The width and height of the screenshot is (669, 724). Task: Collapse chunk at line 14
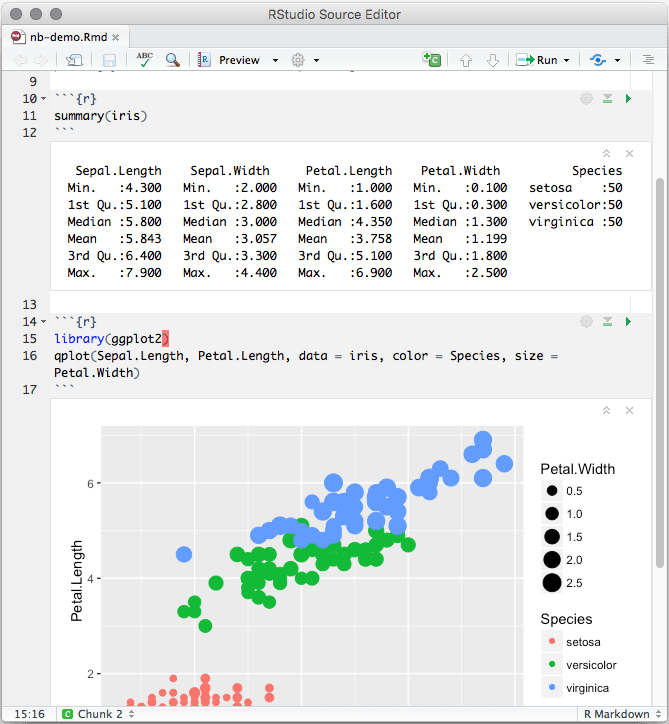tap(43, 322)
